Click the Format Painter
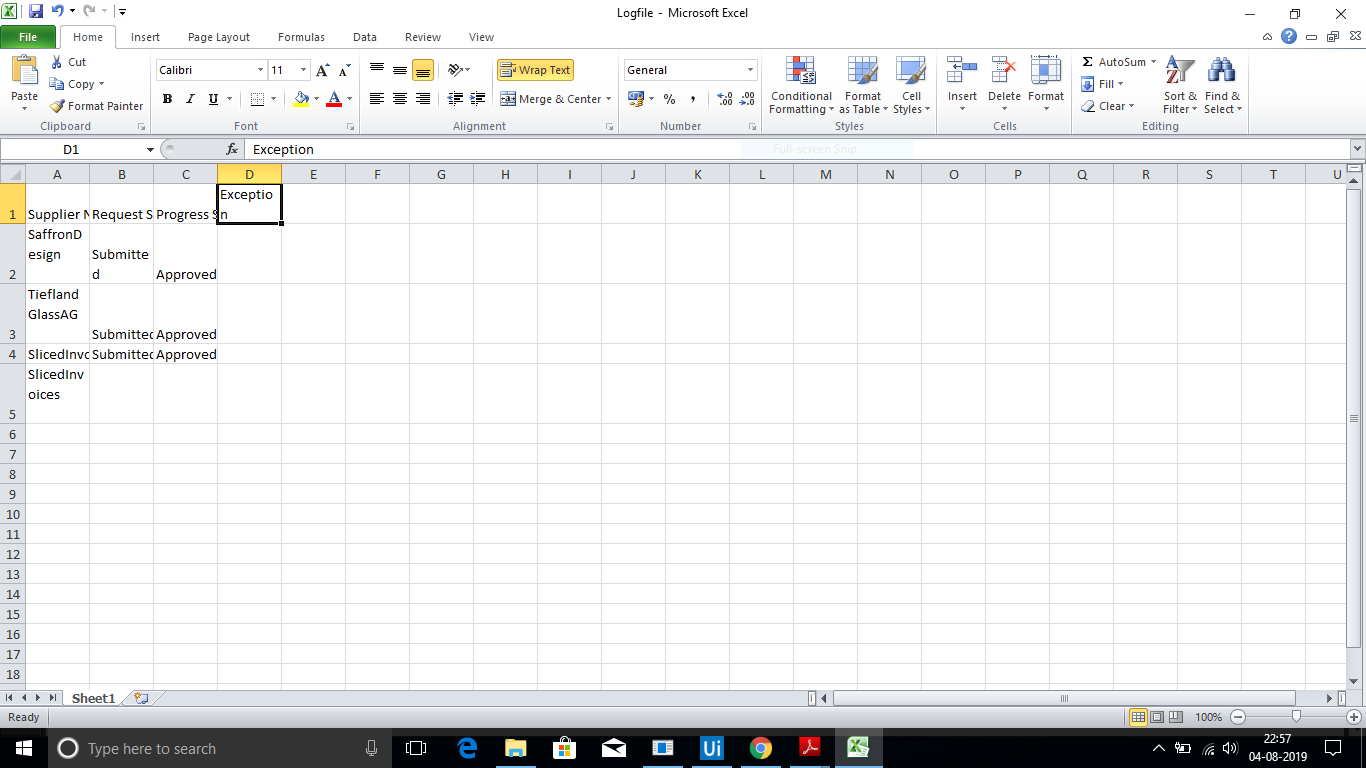The width and height of the screenshot is (1366, 768). [x=96, y=105]
